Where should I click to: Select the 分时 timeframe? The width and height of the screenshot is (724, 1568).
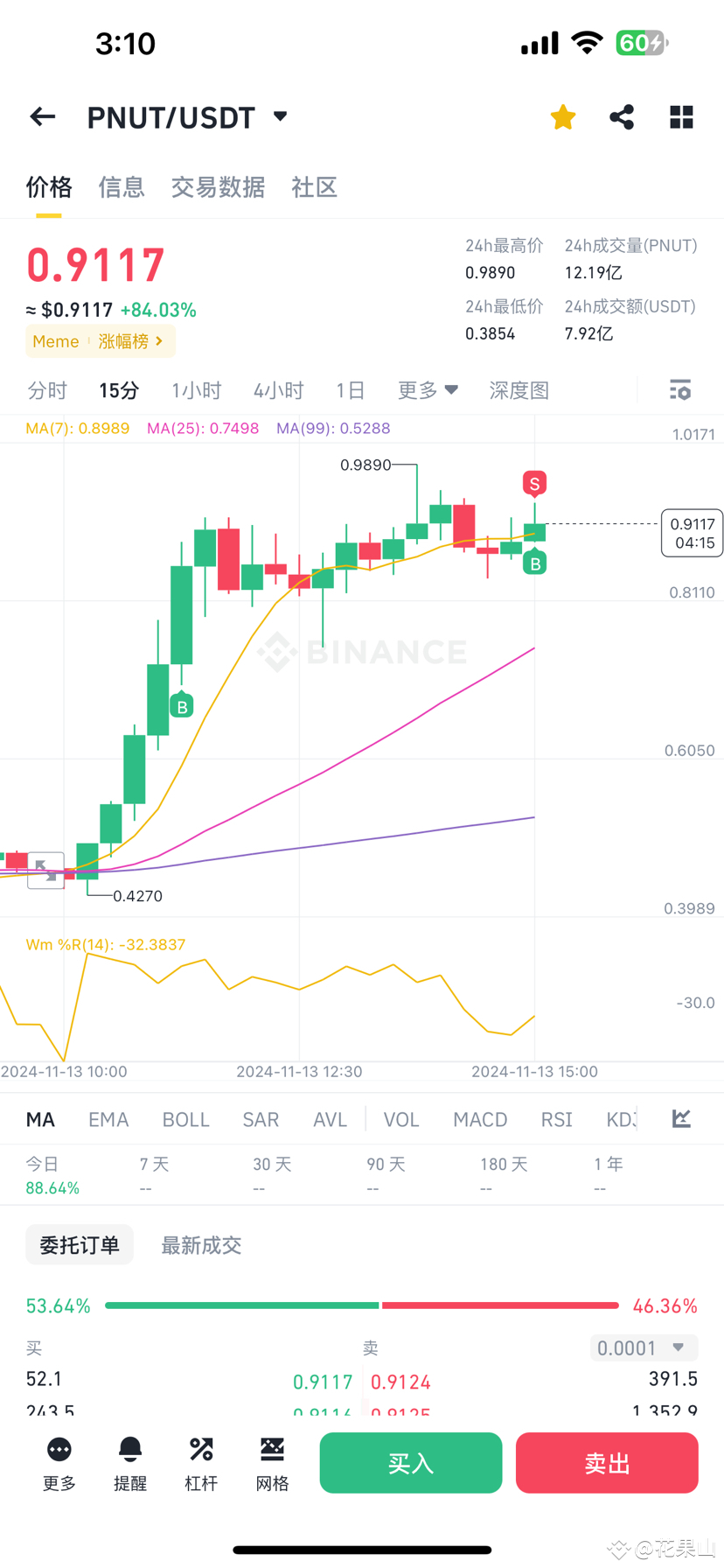[x=47, y=390]
